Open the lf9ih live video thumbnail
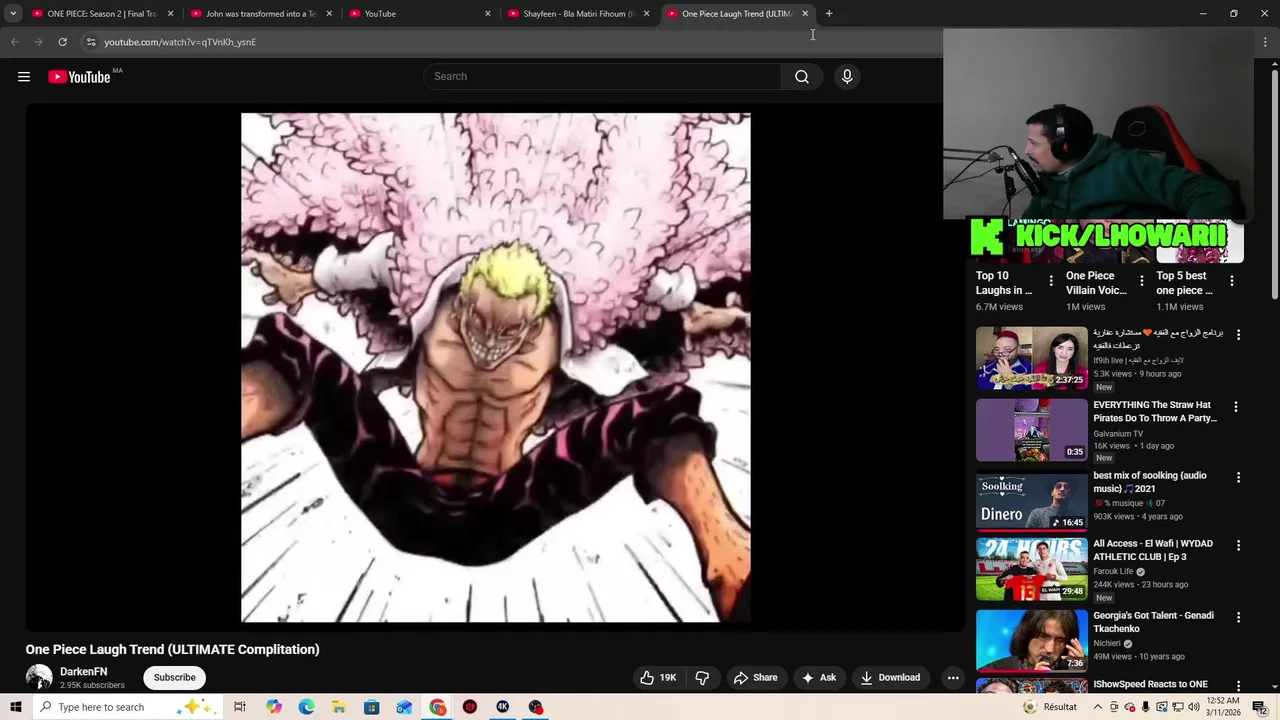This screenshot has width=1280, height=720. tap(1031, 358)
